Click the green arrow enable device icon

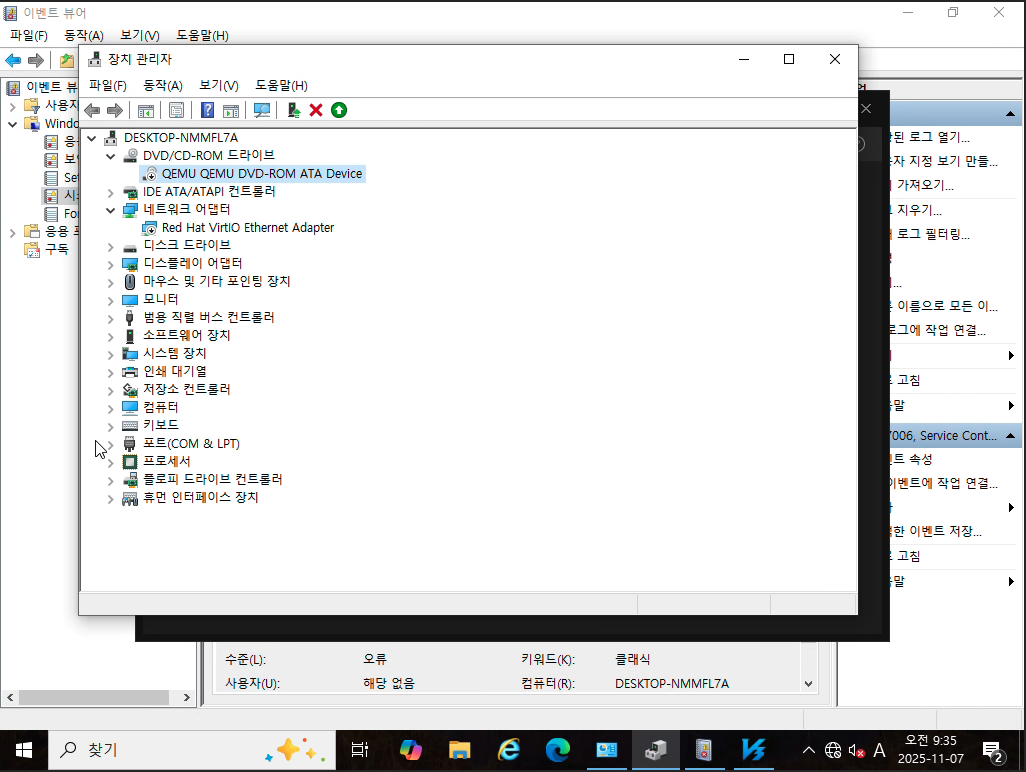click(x=339, y=110)
